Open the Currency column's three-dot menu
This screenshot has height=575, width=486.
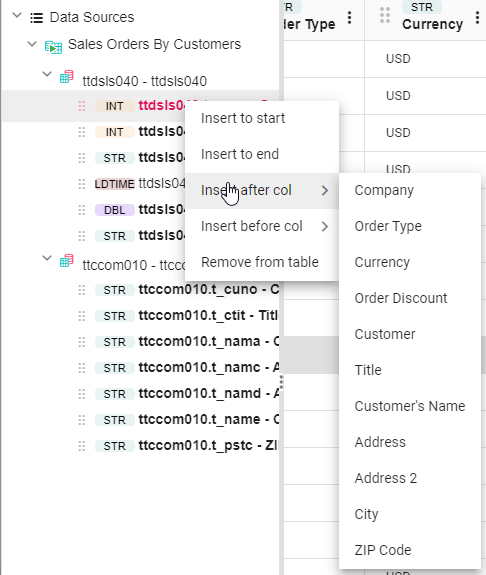pos(477,18)
